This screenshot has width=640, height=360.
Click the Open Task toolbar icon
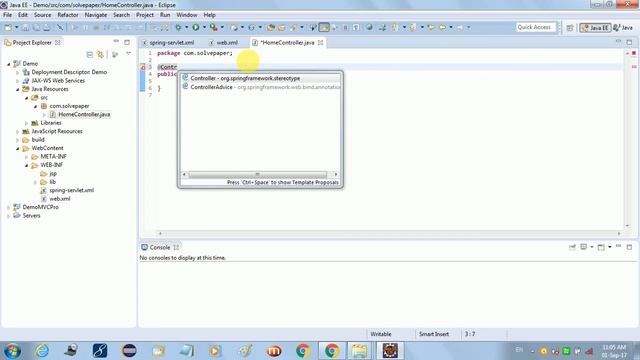coord(282,27)
